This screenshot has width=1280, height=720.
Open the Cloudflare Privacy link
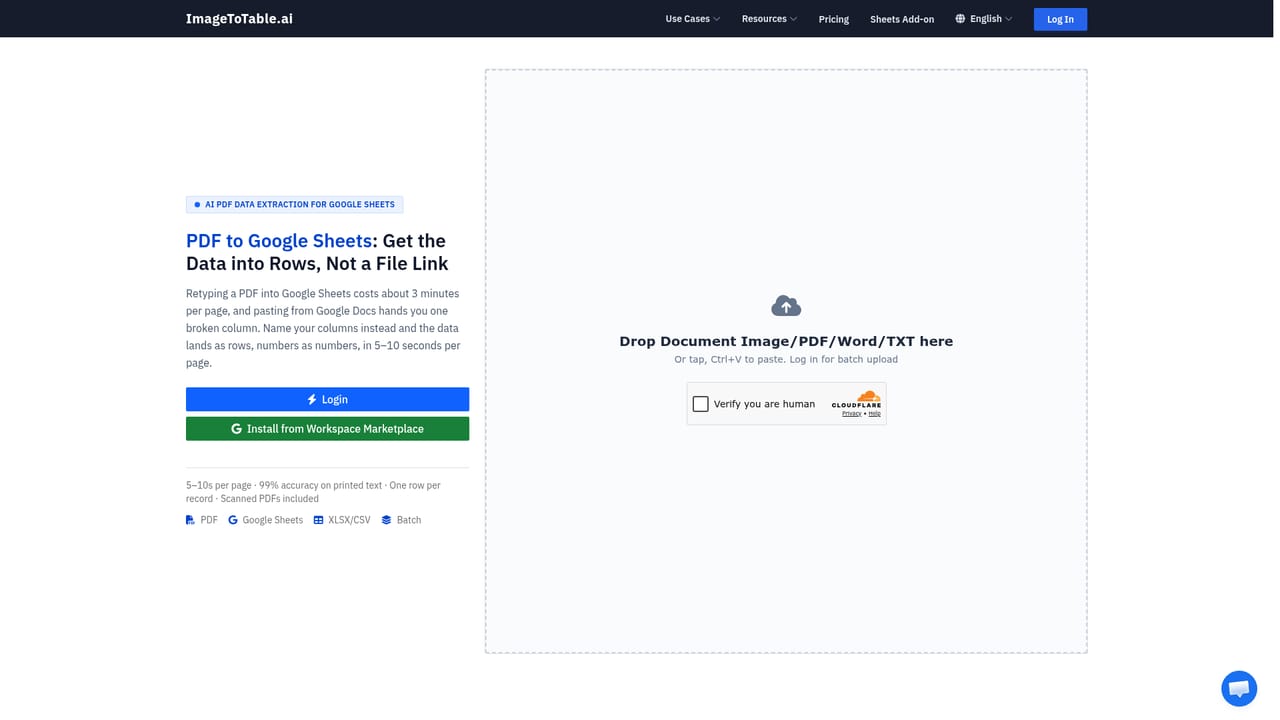851,413
